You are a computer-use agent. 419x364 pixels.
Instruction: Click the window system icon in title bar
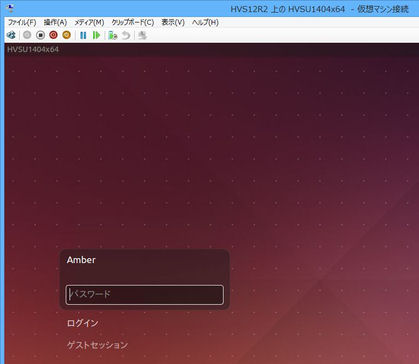[x=10, y=7]
